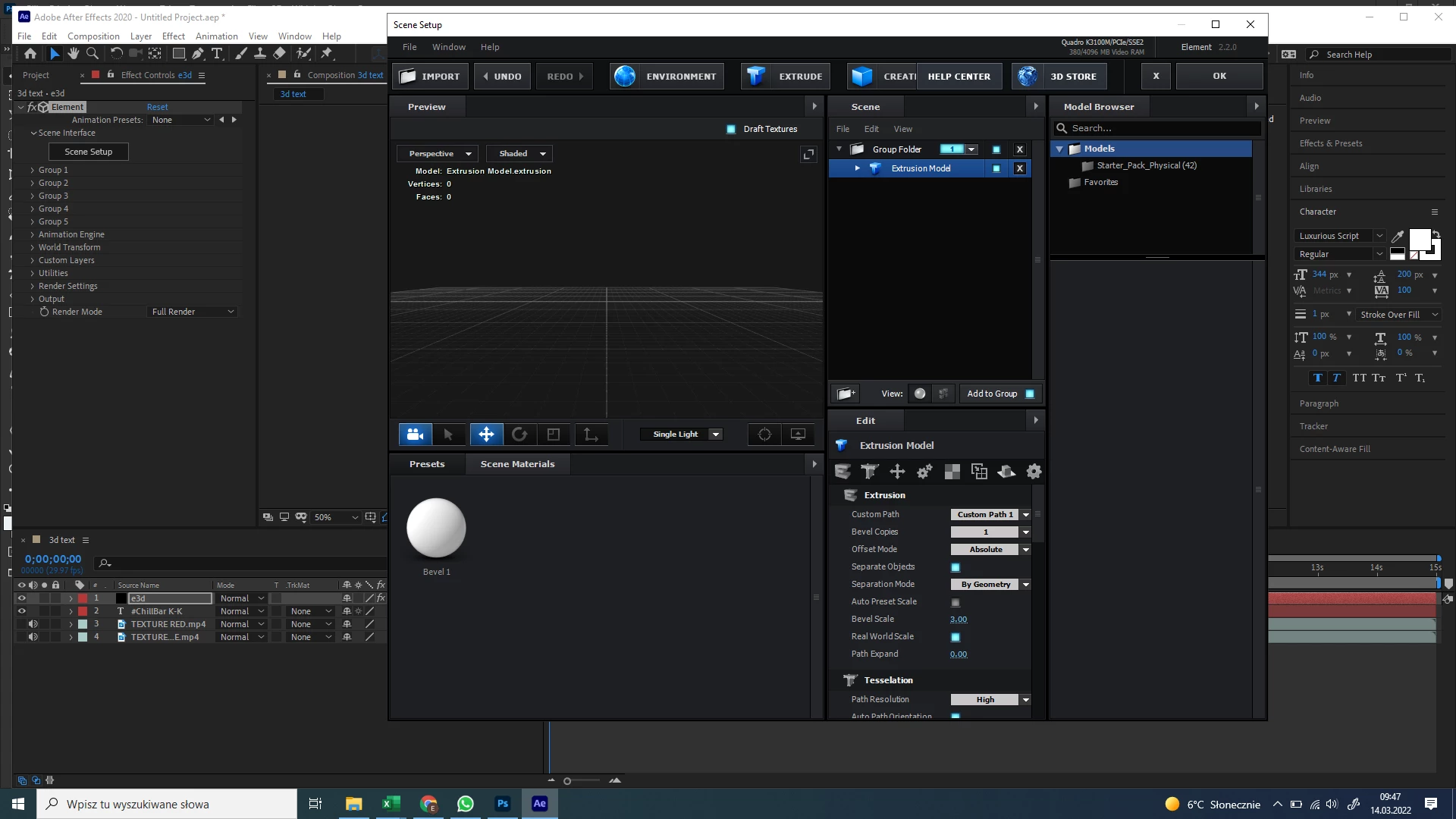The height and width of the screenshot is (819, 1456).
Task: Enable Auto Preset Scale checkbox
Action: [955, 602]
